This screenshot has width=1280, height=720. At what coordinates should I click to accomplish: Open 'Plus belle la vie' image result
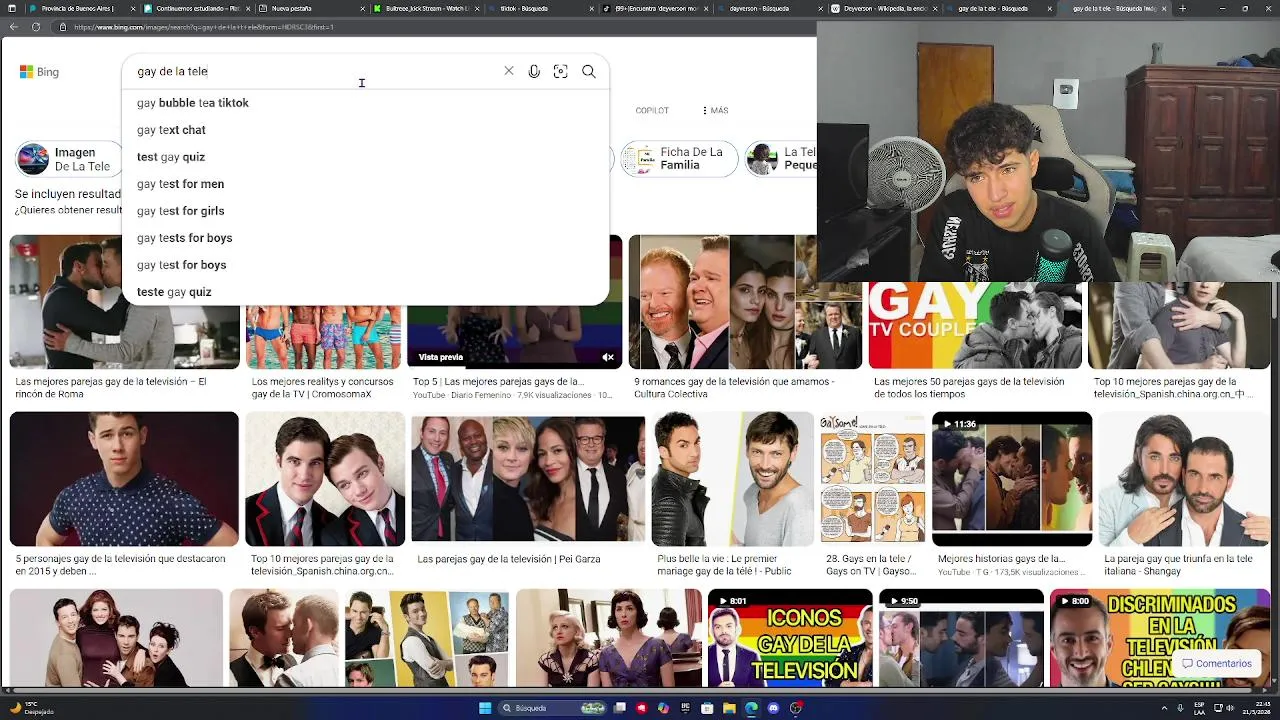click(x=733, y=478)
